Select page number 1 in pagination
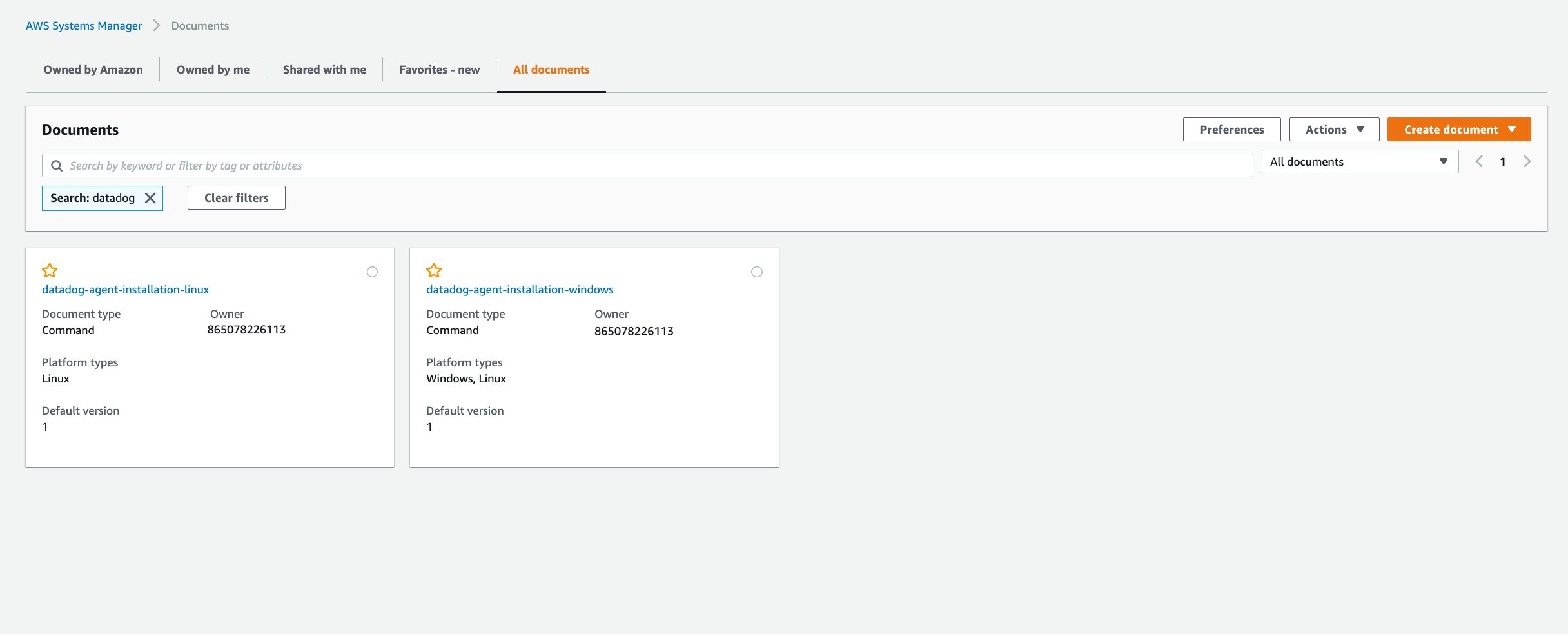The height and width of the screenshot is (634, 1568). (1503, 161)
